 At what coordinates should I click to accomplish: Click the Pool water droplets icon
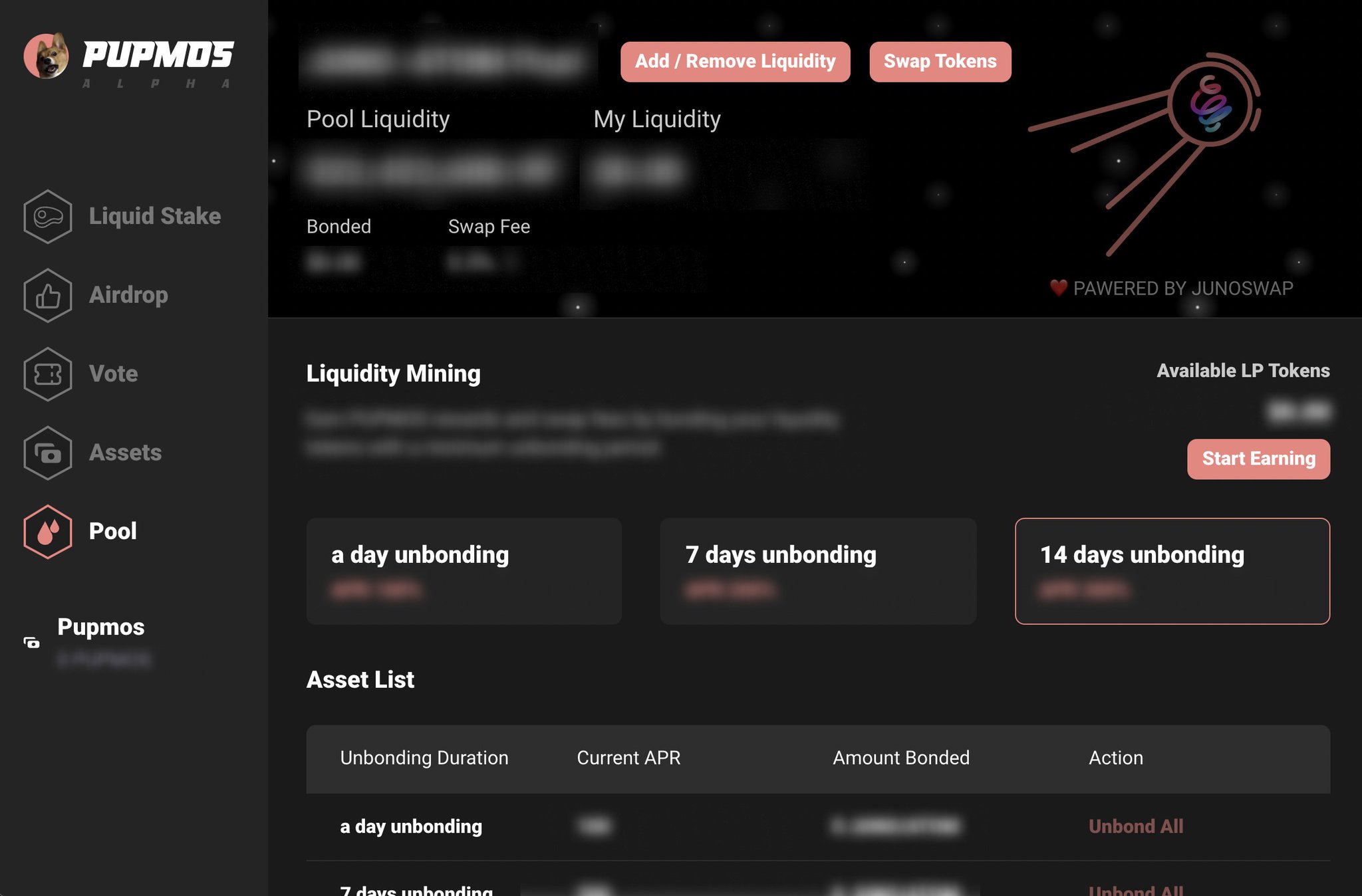tap(47, 532)
